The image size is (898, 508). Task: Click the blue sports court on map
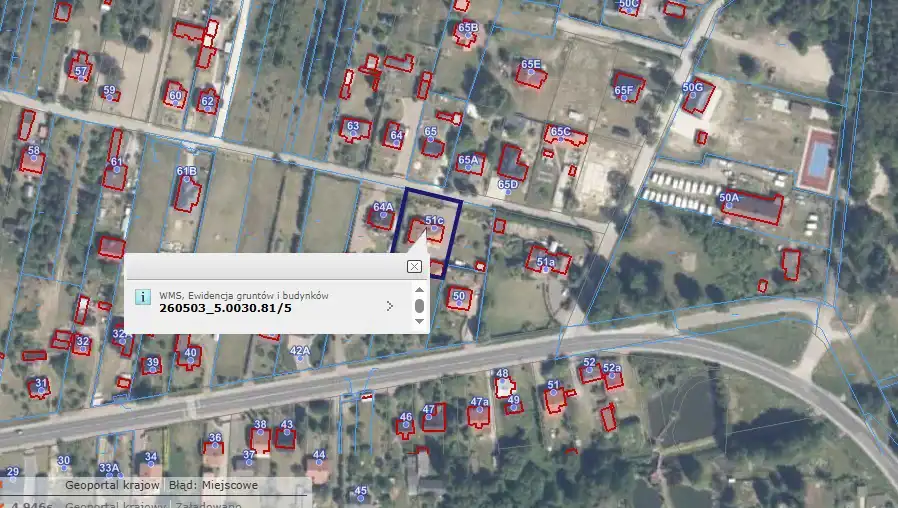tap(817, 157)
